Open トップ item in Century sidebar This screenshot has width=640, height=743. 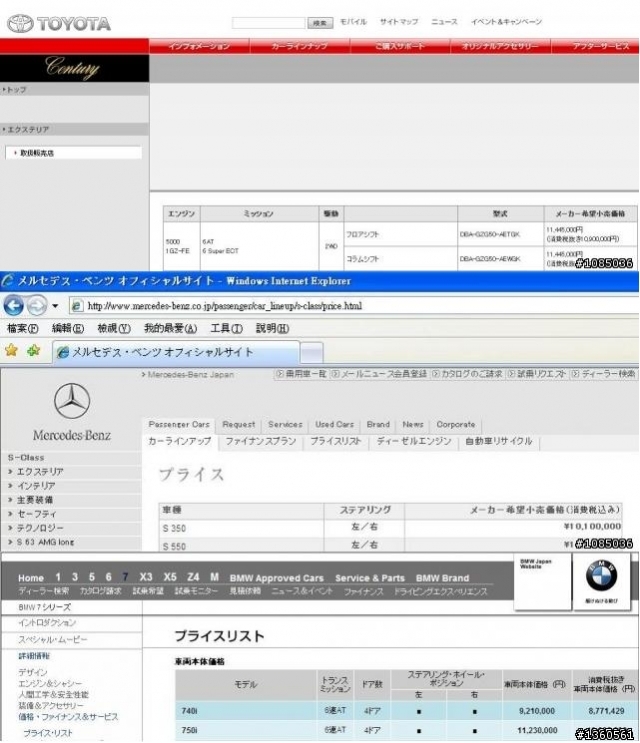click(74, 89)
